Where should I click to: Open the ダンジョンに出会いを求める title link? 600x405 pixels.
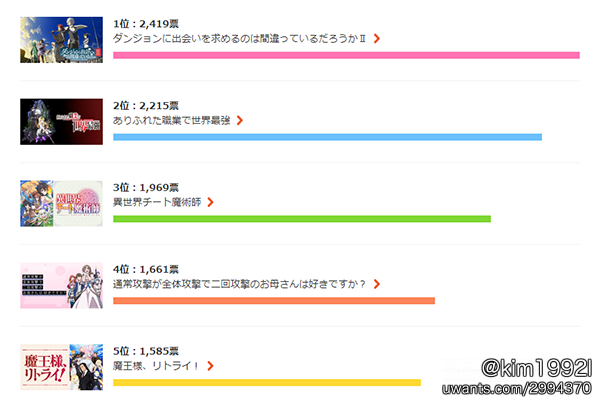(239, 39)
